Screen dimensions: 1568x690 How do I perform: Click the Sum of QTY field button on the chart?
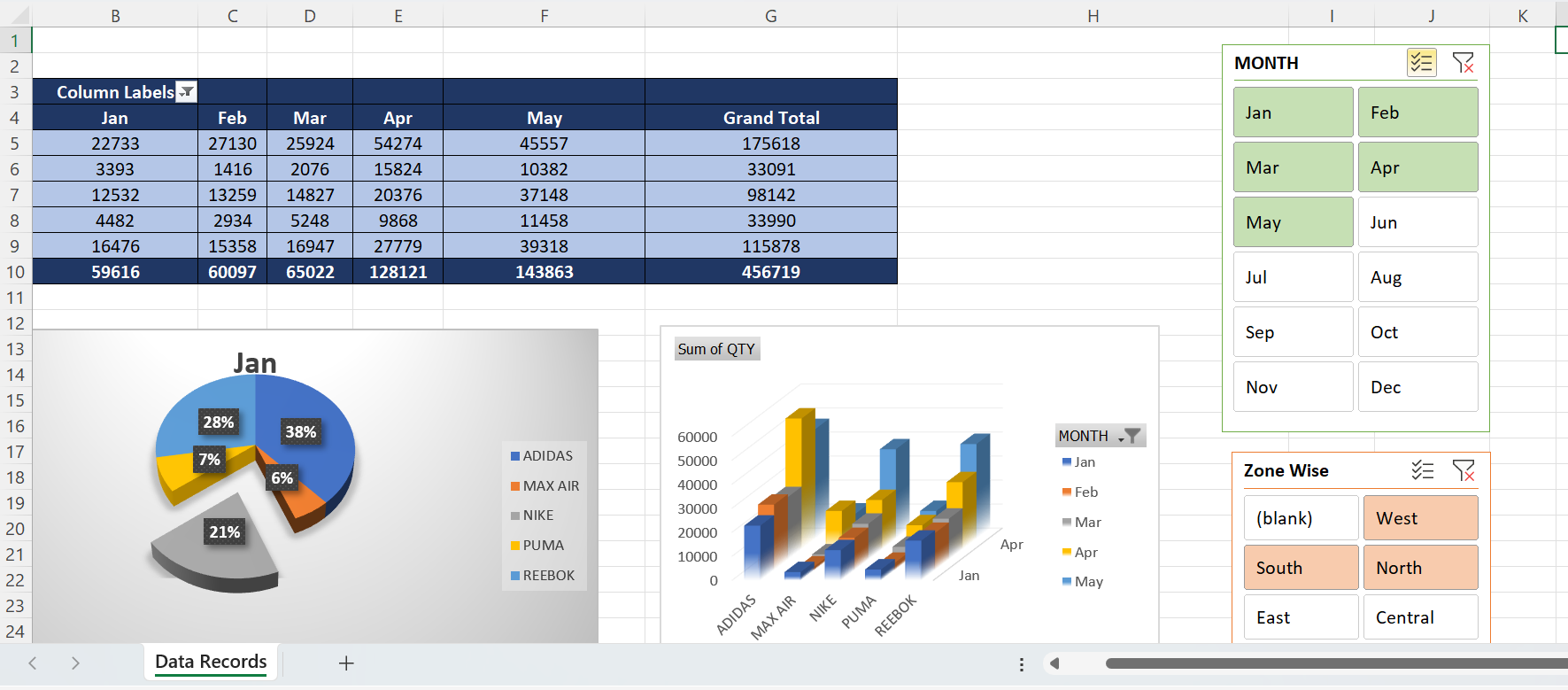click(716, 349)
